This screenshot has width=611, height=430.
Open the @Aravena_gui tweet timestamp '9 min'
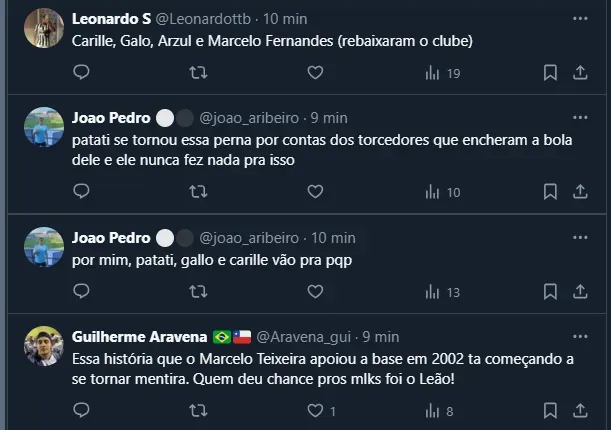click(381, 336)
